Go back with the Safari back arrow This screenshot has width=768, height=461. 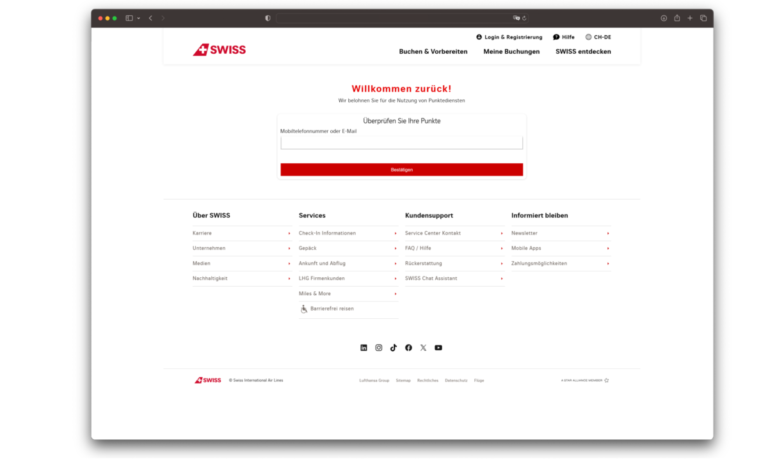tap(150, 18)
